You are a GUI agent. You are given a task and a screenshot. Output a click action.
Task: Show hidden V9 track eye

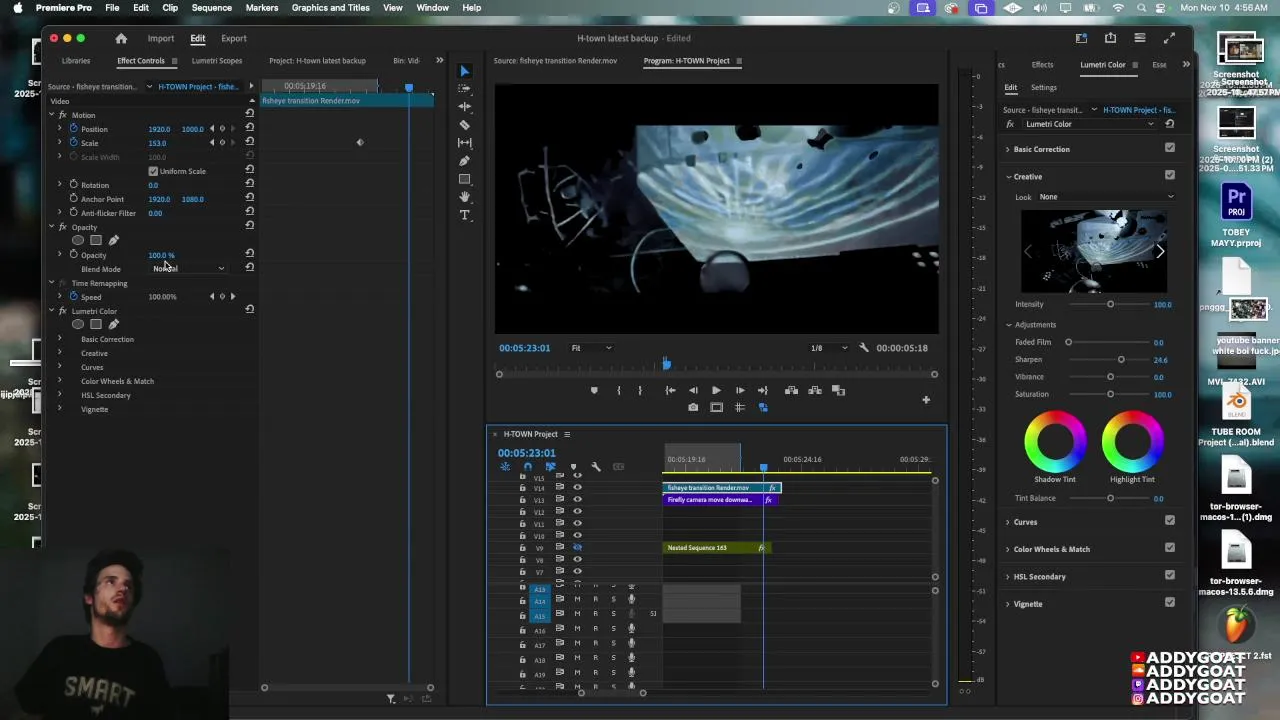(577, 548)
